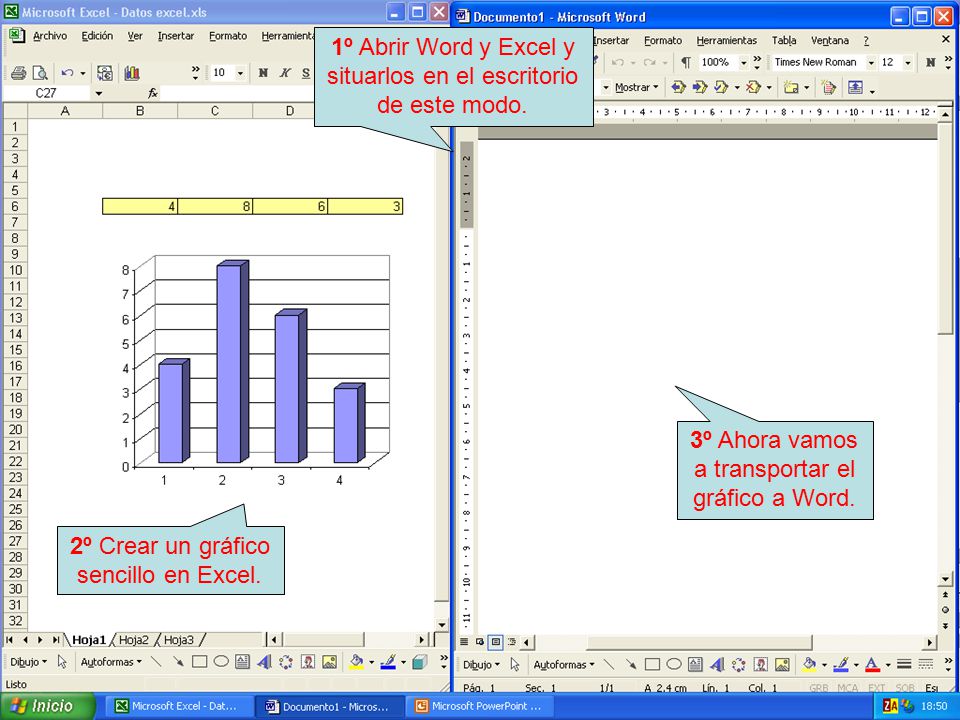This screenshot has width=960, height=720.
Task: Expand the Name Box dropdown next to C27
Action: click(99, 94)
